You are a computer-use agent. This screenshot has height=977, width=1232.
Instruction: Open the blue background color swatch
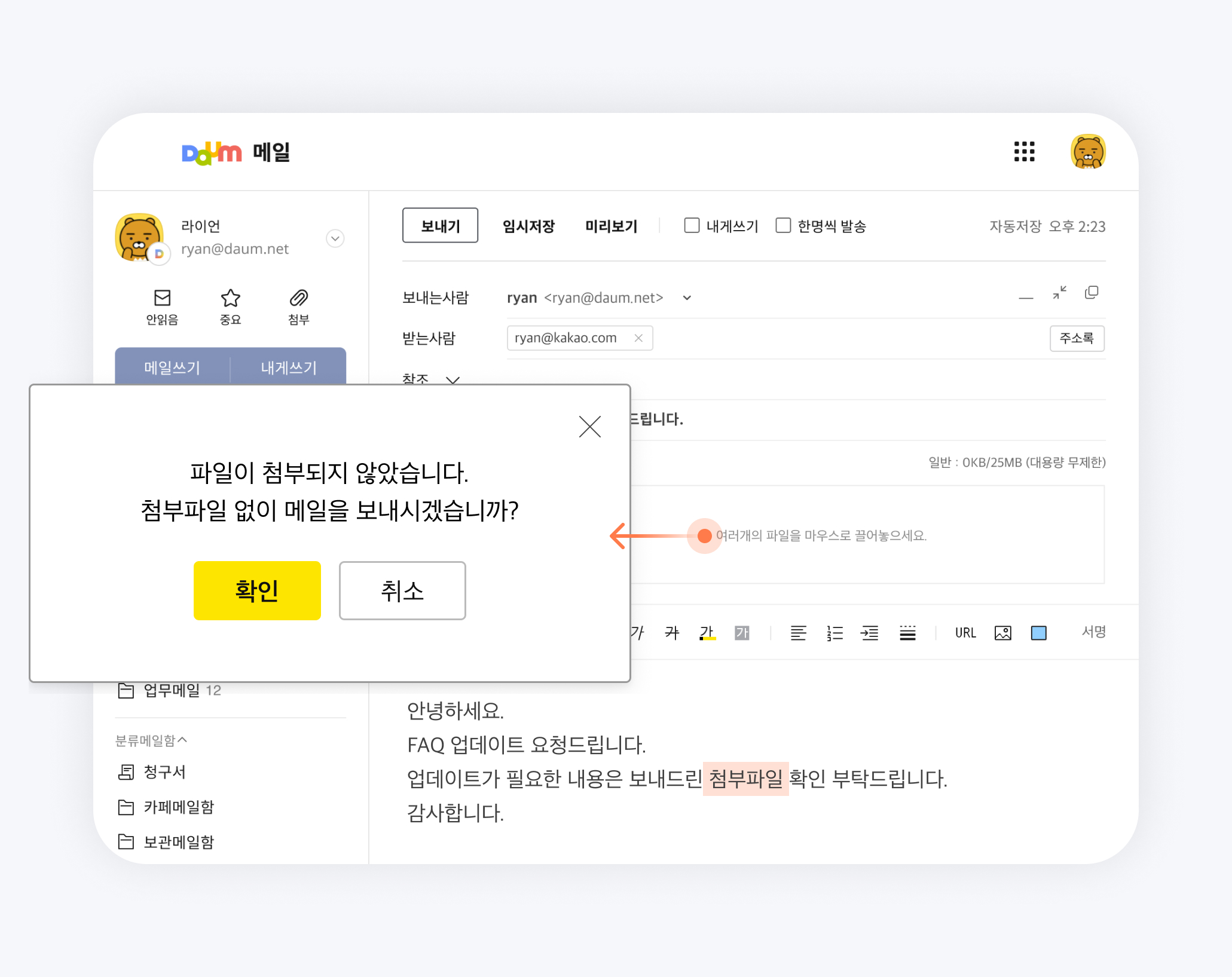point(1039,633)
